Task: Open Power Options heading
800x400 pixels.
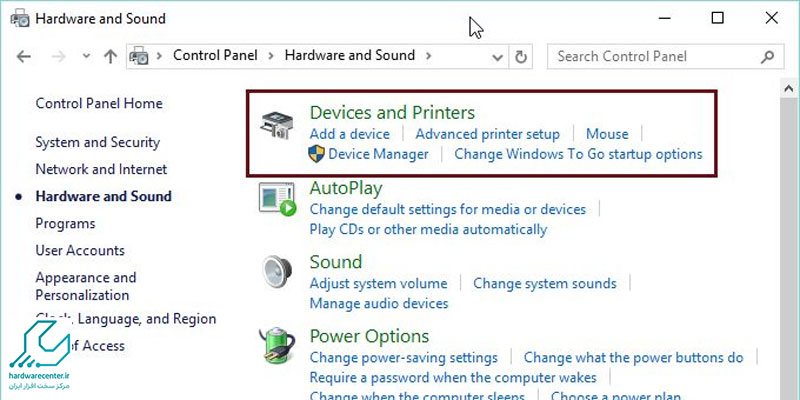Action: (x=369, y=337)
